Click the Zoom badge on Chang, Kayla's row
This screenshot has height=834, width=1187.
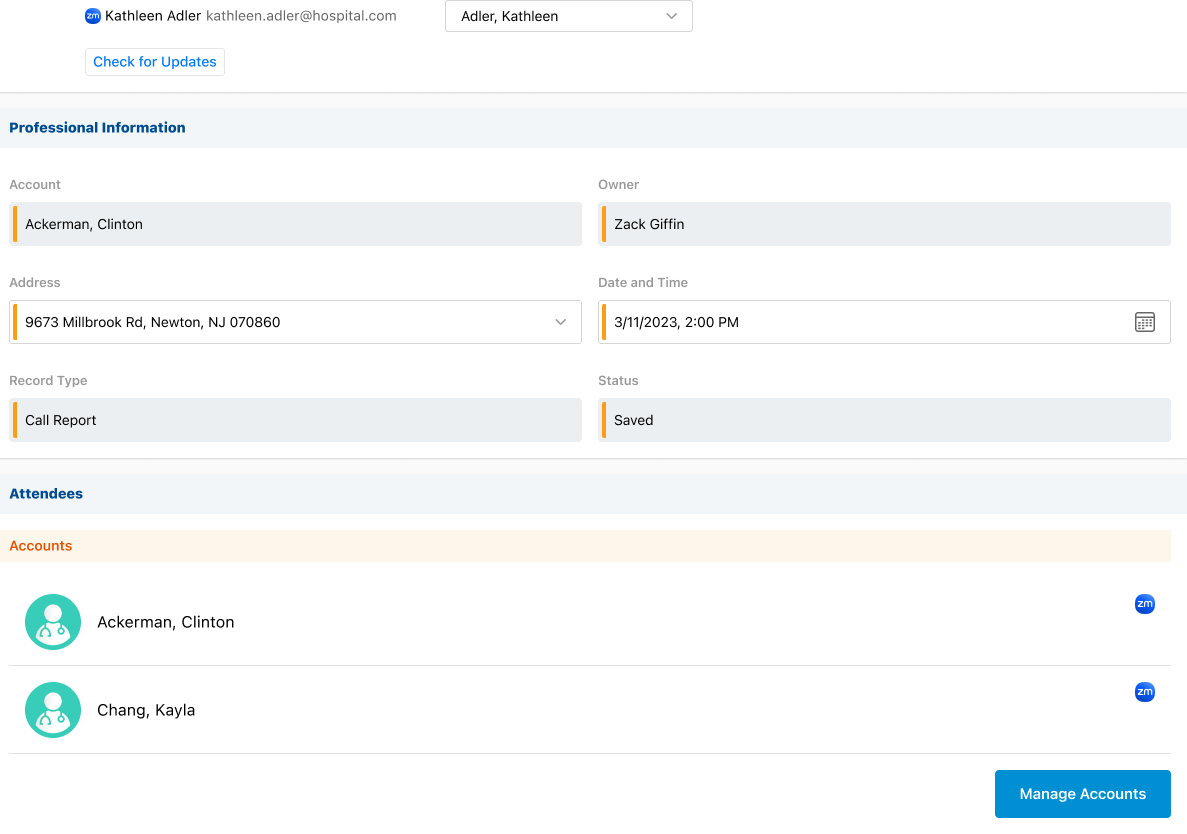click(1144, 692)
